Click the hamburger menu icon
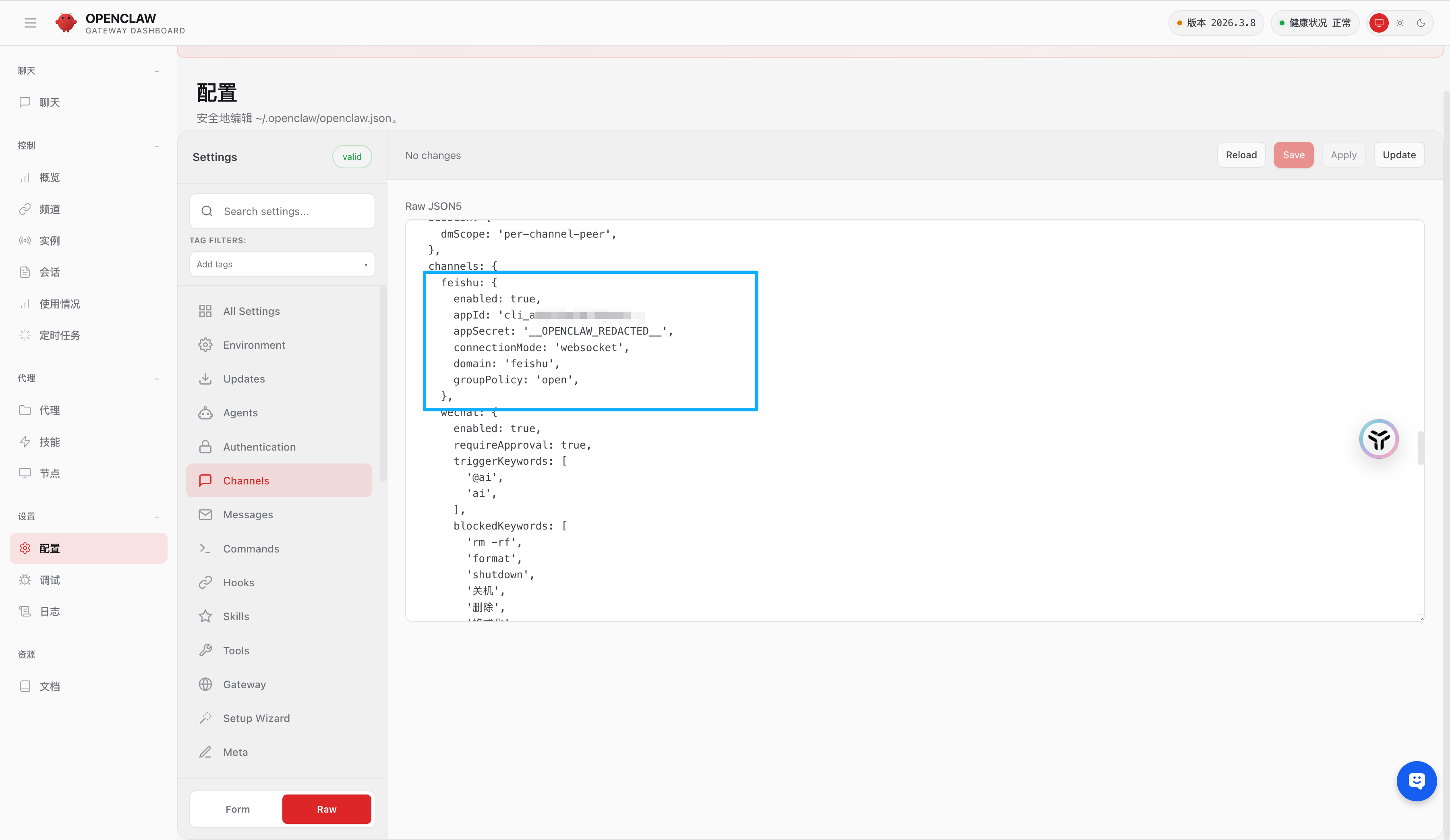1450x840 pixels. (x=31, y=23)
